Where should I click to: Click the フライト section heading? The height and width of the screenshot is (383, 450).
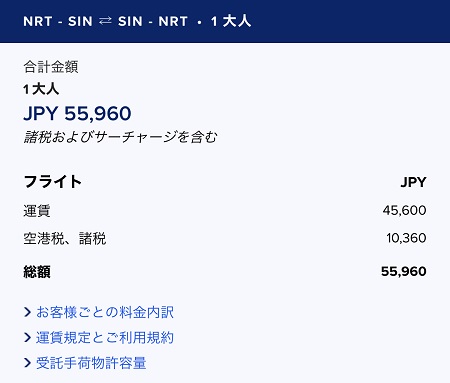click(53, 182)
